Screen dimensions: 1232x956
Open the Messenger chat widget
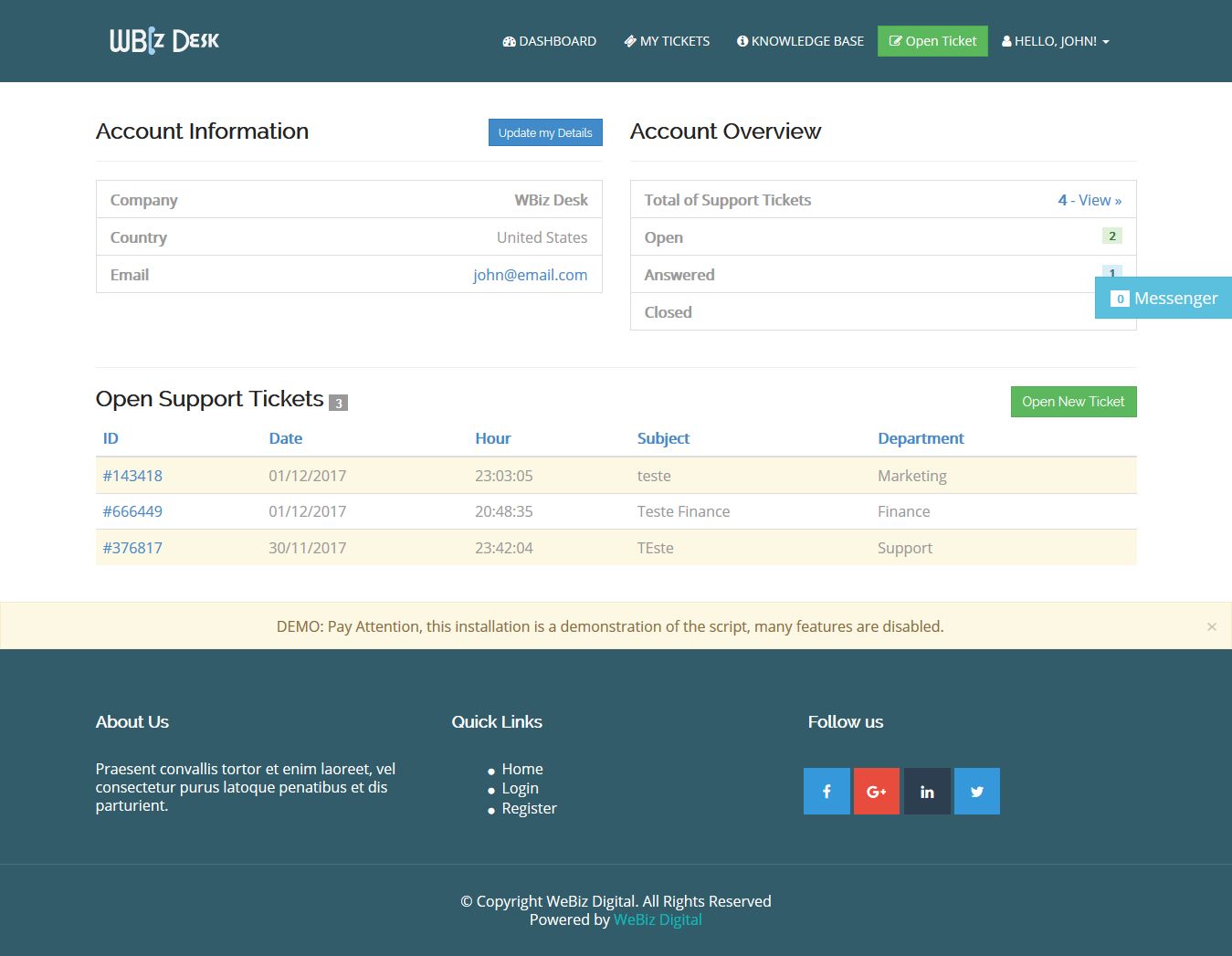[1164, 299]
